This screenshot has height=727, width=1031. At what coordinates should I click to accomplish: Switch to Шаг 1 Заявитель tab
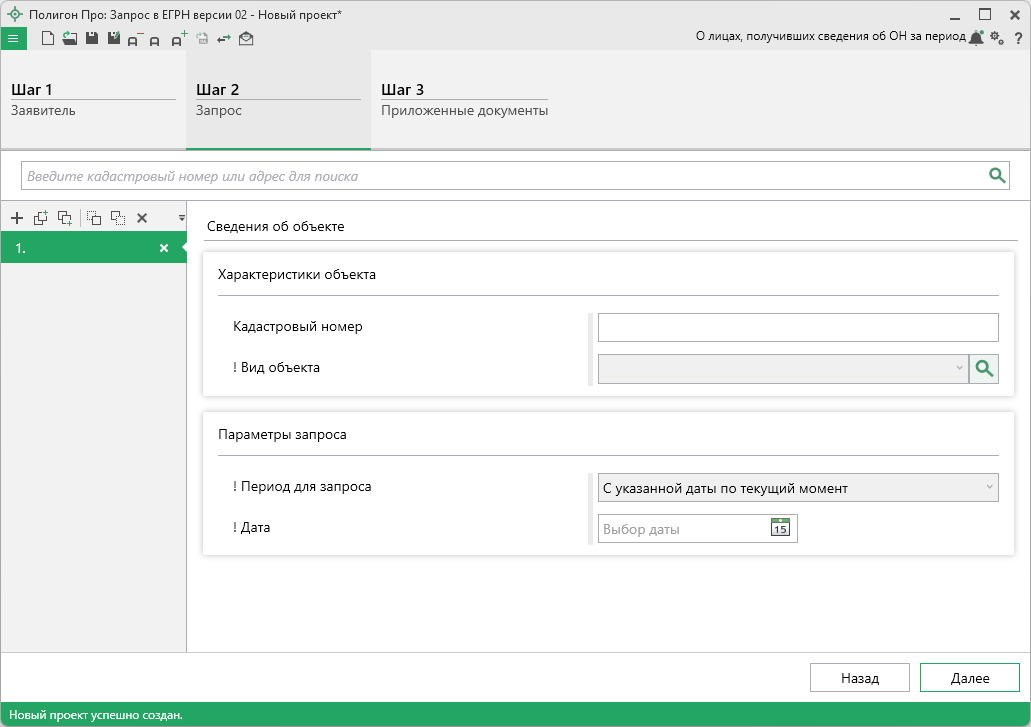93,99
